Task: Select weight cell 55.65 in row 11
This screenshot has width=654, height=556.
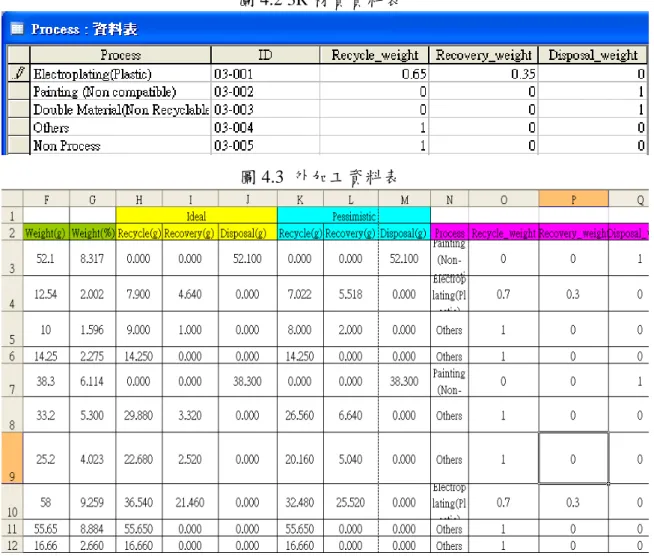Action: (46, 529)
